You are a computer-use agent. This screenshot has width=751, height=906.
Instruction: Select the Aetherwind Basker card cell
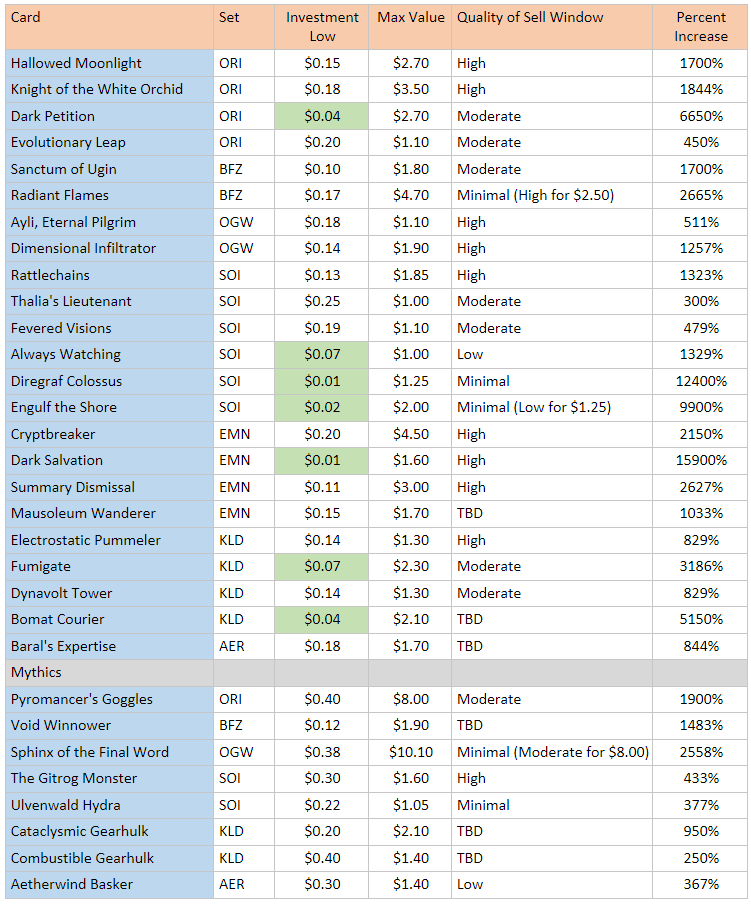pos(108,884)
